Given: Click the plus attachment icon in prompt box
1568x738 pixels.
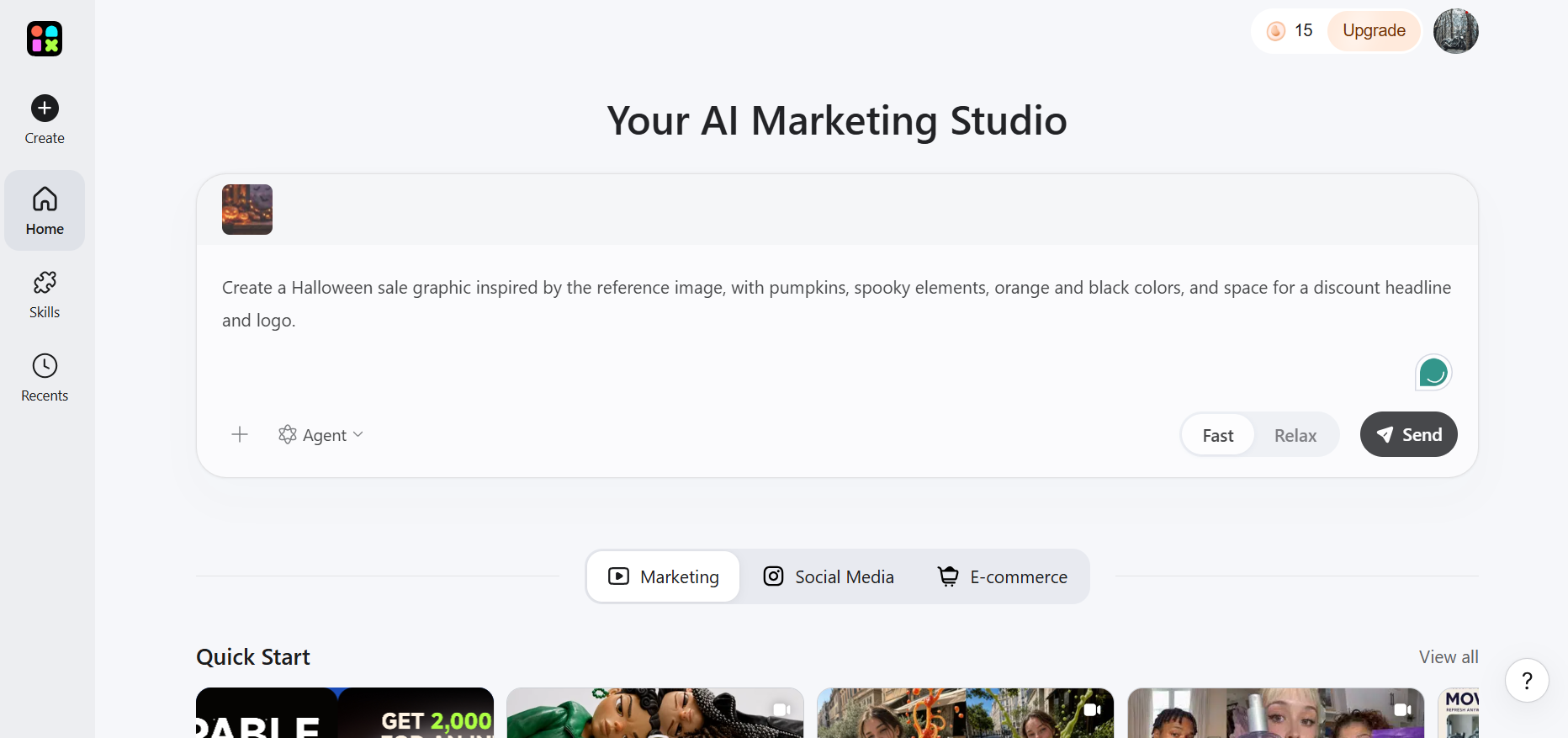Looking at the screenshot, I should point(240,434).
